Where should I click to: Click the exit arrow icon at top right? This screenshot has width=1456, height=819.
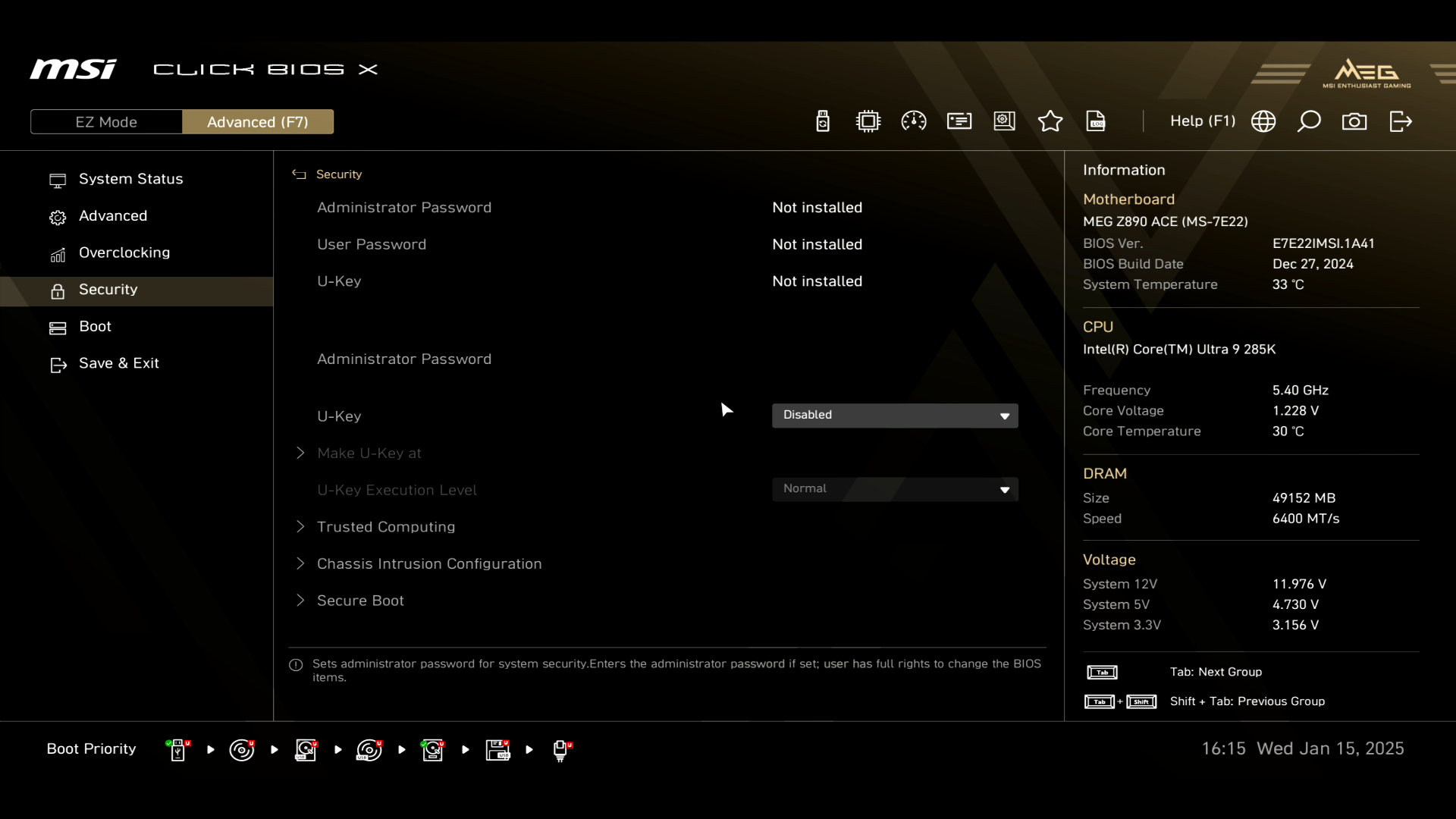coord(1401,121)
